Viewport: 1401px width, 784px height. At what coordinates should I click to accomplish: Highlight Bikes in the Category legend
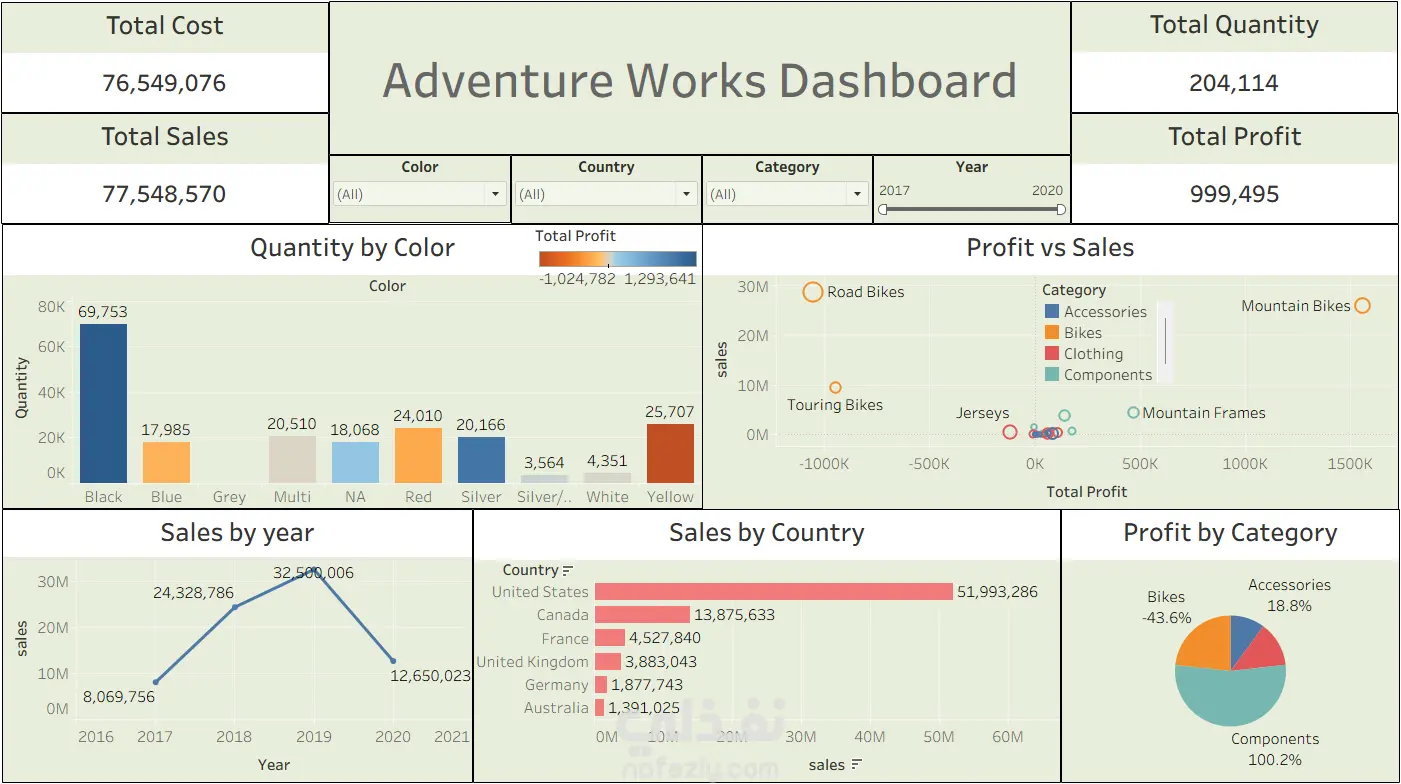(x=1083, y=333)
